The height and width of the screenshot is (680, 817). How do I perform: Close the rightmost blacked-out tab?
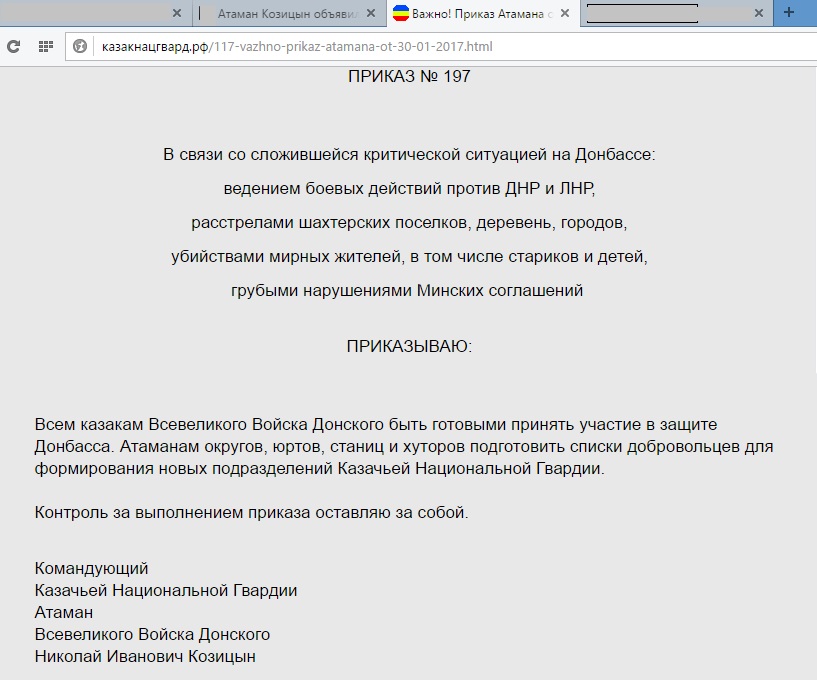point(759,14)
